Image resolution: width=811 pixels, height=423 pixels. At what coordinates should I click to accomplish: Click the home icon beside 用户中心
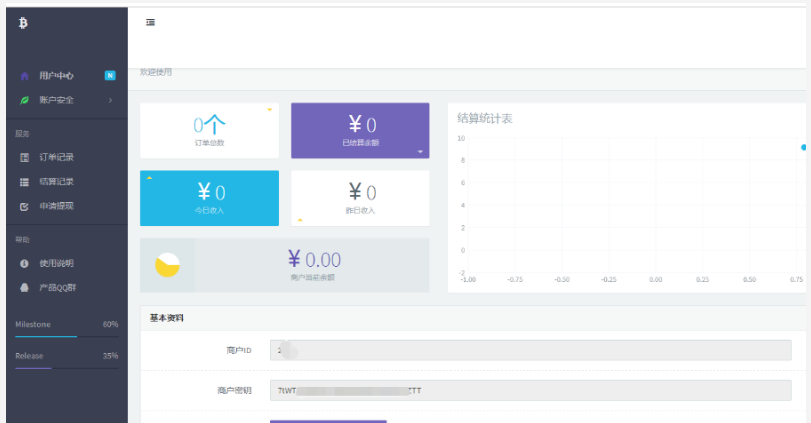tap(24, 76)
